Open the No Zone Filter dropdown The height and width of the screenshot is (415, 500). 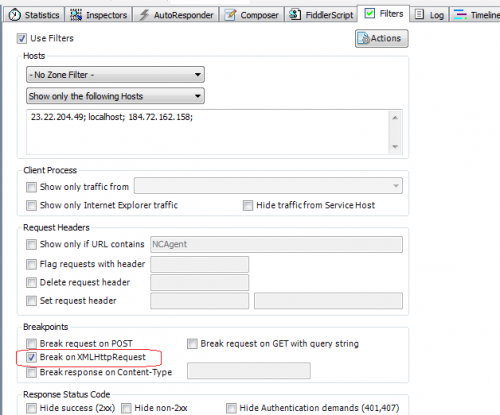115,75
